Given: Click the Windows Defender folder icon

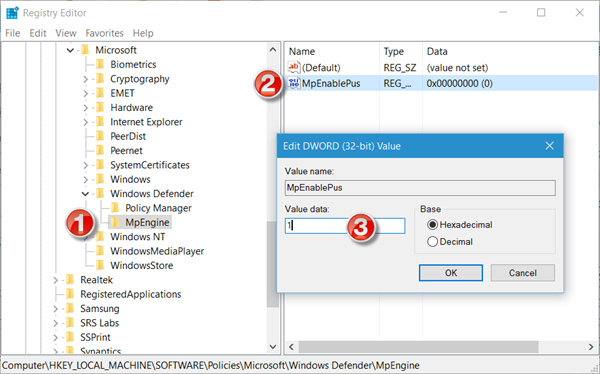Looking at the screenshot, I should [100, 194].
